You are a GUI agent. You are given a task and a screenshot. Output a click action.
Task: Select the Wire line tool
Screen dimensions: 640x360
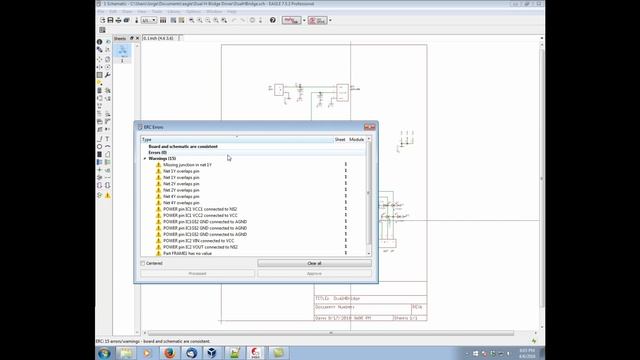[100, 139]
